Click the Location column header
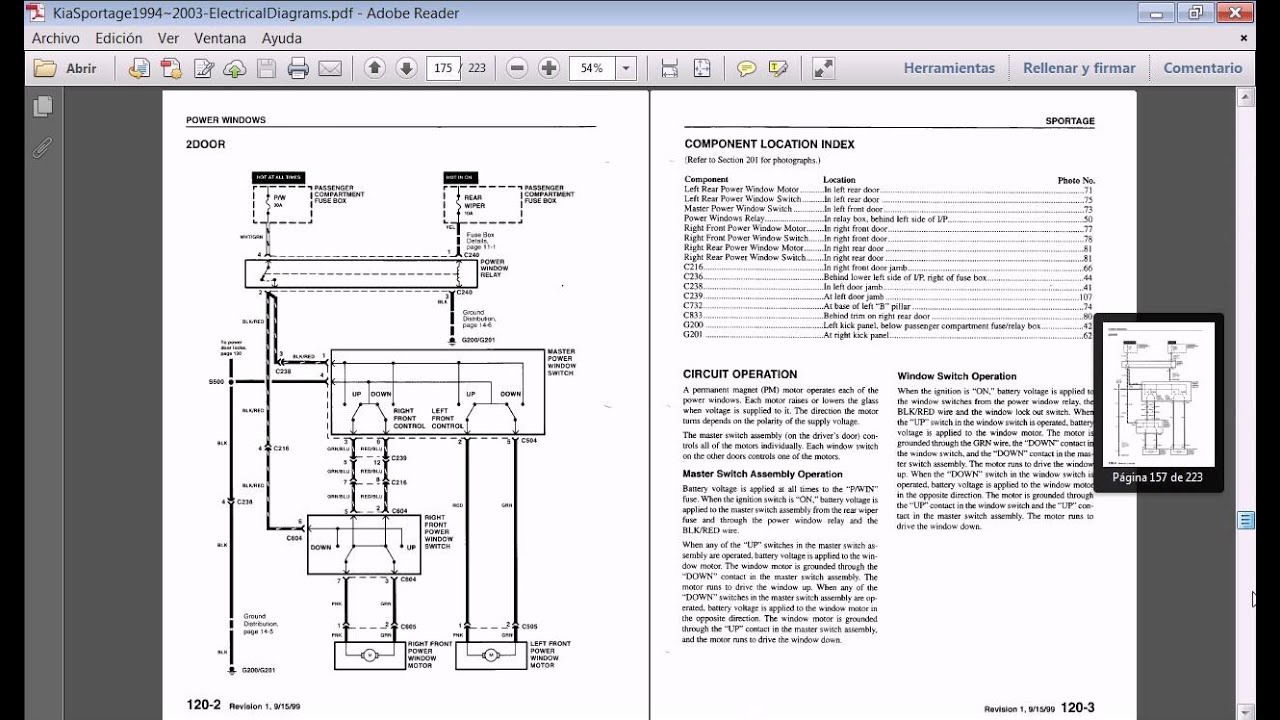Screen dimensions: 1280x720 (x=839, y=180)
